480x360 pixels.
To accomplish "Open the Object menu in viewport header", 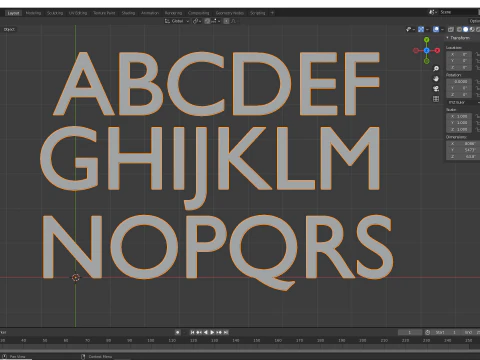I will [9, 29].
